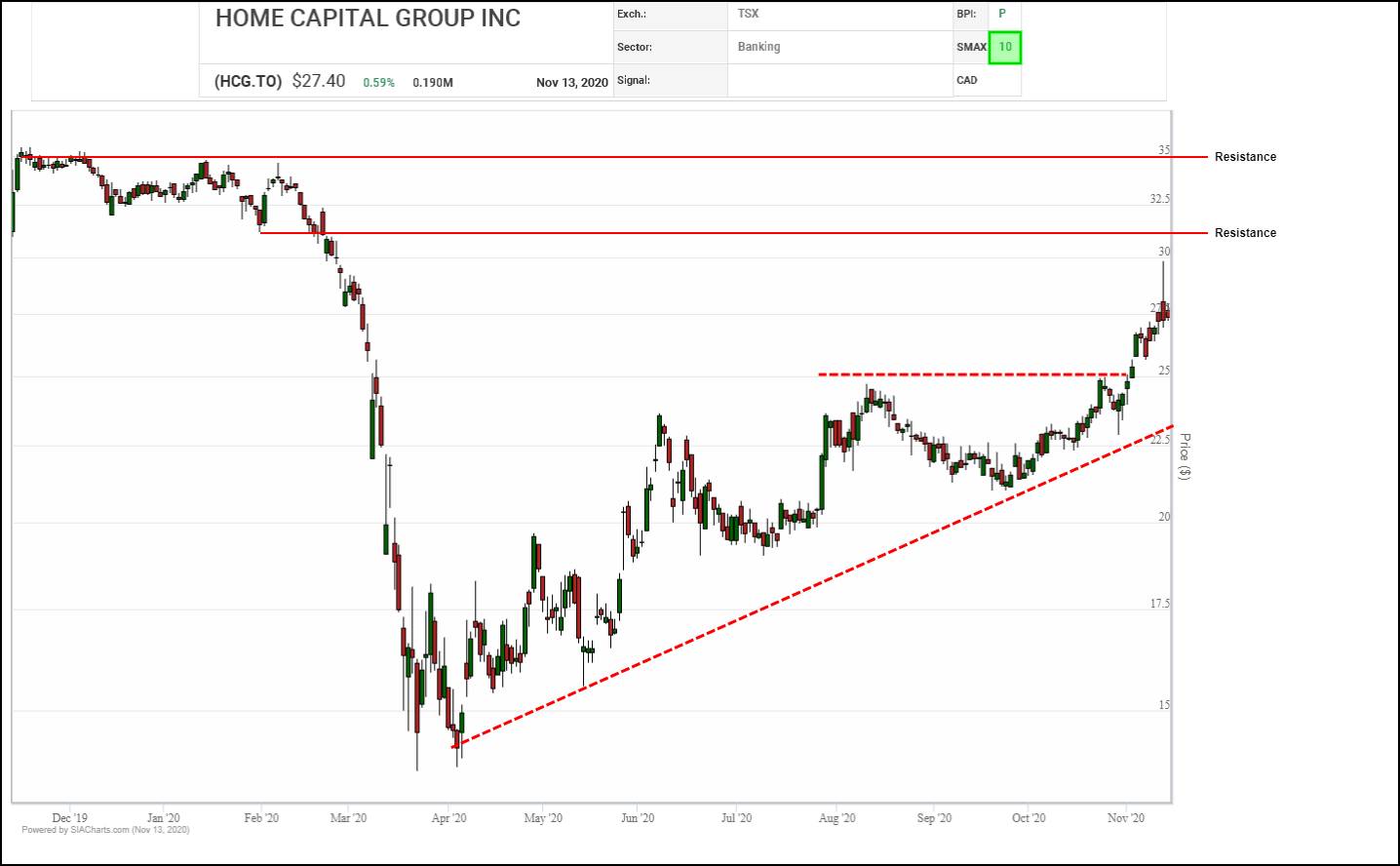Click Dec '19 on the time axis
The width and height of the screenshot is (1400, 866).
tap(69, 818)
